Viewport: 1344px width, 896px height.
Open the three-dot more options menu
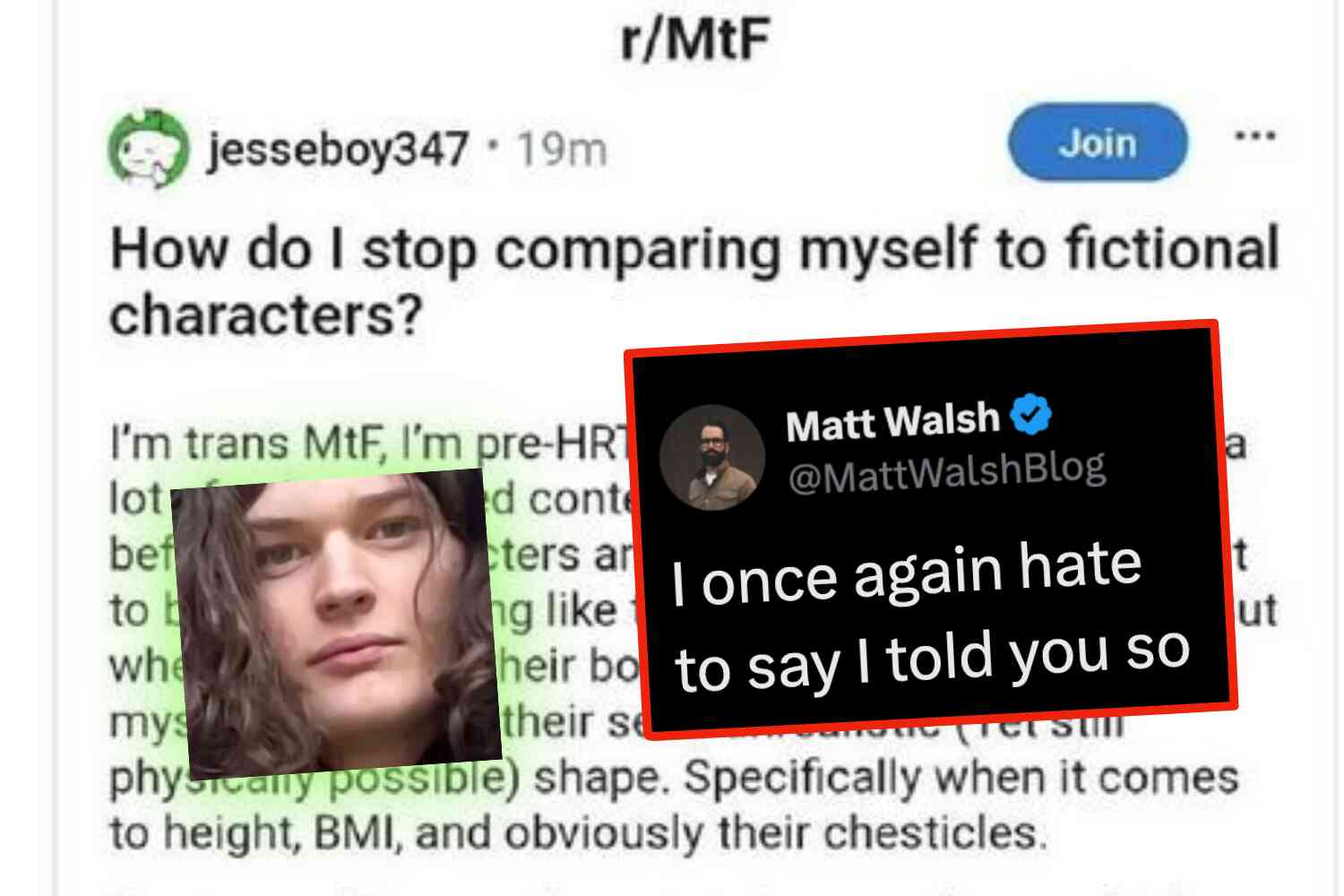tap(1254, 137)
